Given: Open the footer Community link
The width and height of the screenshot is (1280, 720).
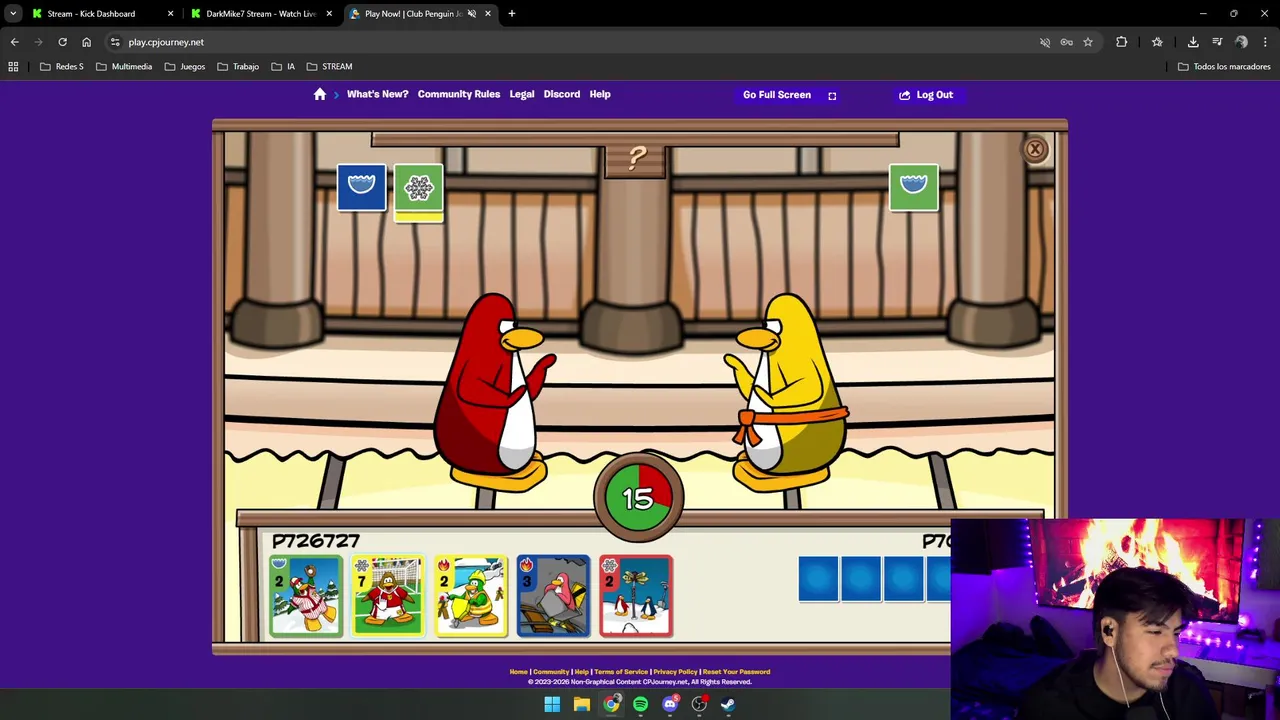Looking at the screenshot, I should (551, 672).
